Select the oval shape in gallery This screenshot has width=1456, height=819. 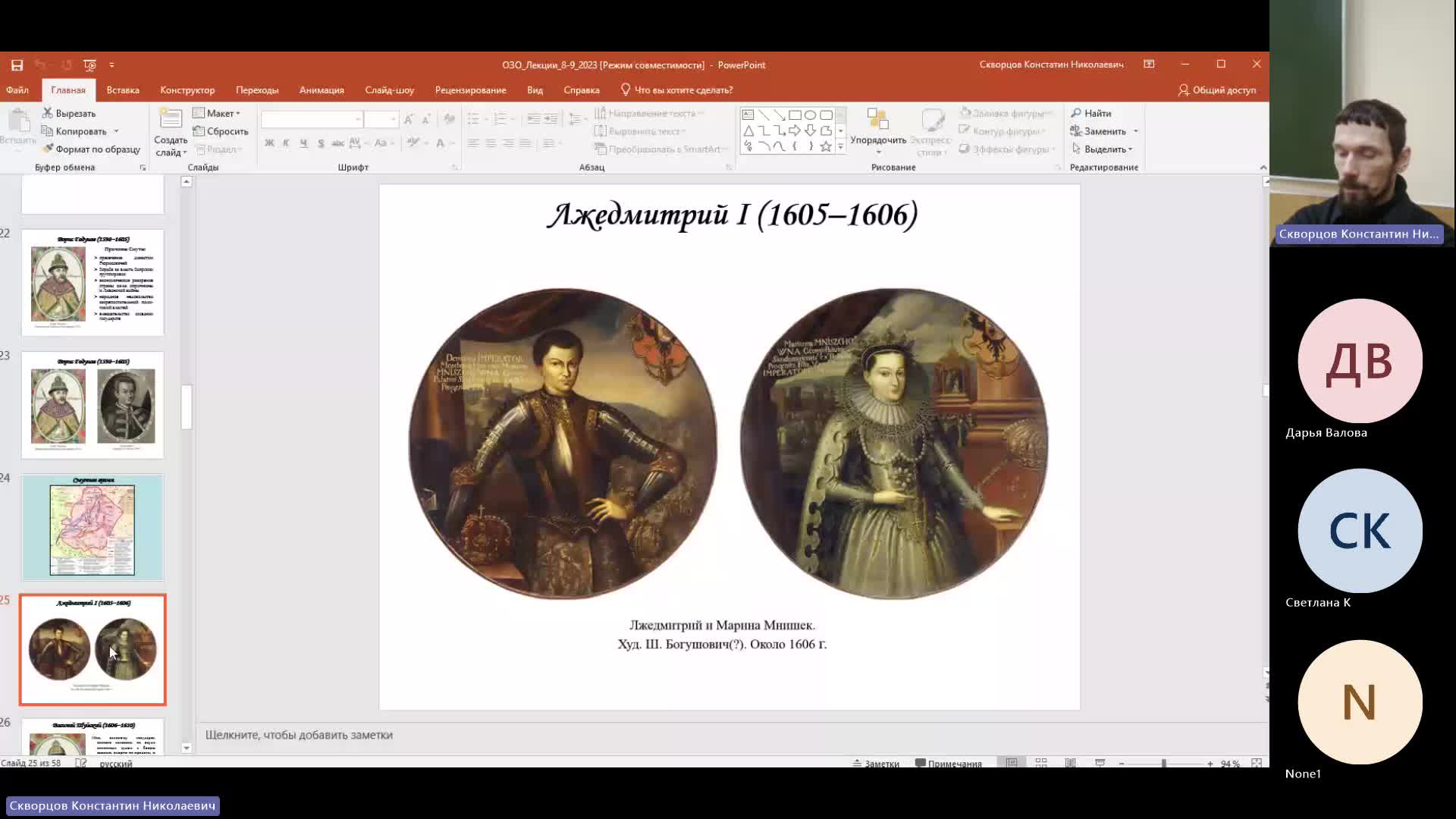click(x=811, y=115)
